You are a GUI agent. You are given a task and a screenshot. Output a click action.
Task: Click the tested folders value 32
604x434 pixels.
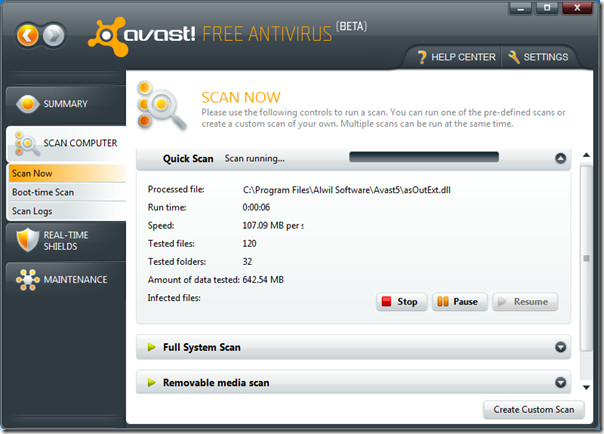tap(247, 261)
